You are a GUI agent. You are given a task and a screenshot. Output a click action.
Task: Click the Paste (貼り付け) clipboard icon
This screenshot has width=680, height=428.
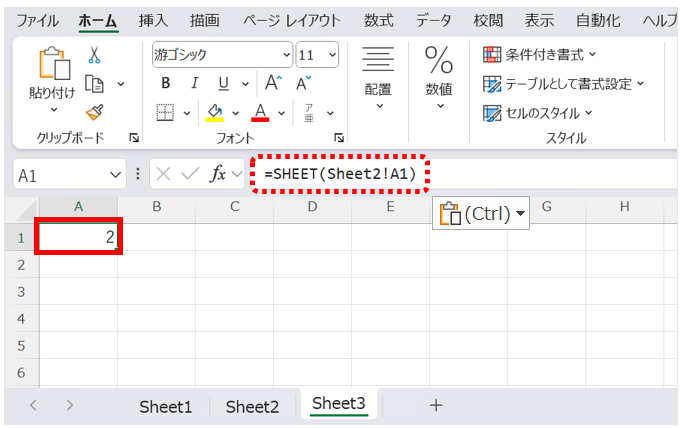(54, 63)
